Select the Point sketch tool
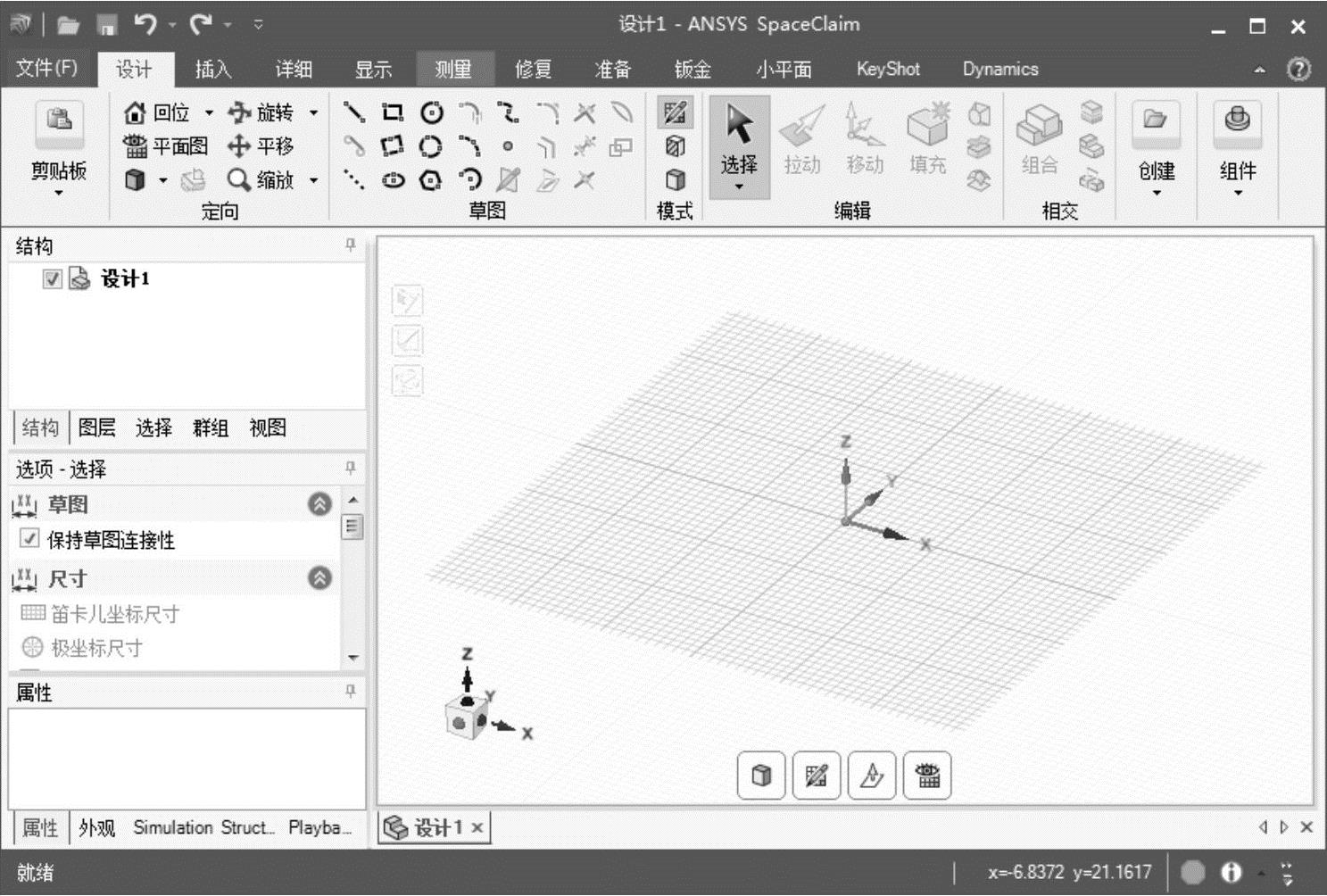Viewport: 1327px width, 896px height. [508, 145]
